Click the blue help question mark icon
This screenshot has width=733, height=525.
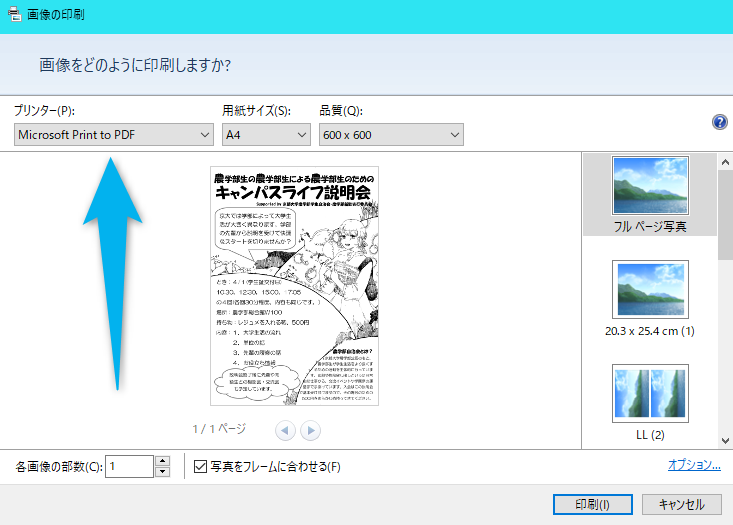point(719,122)
